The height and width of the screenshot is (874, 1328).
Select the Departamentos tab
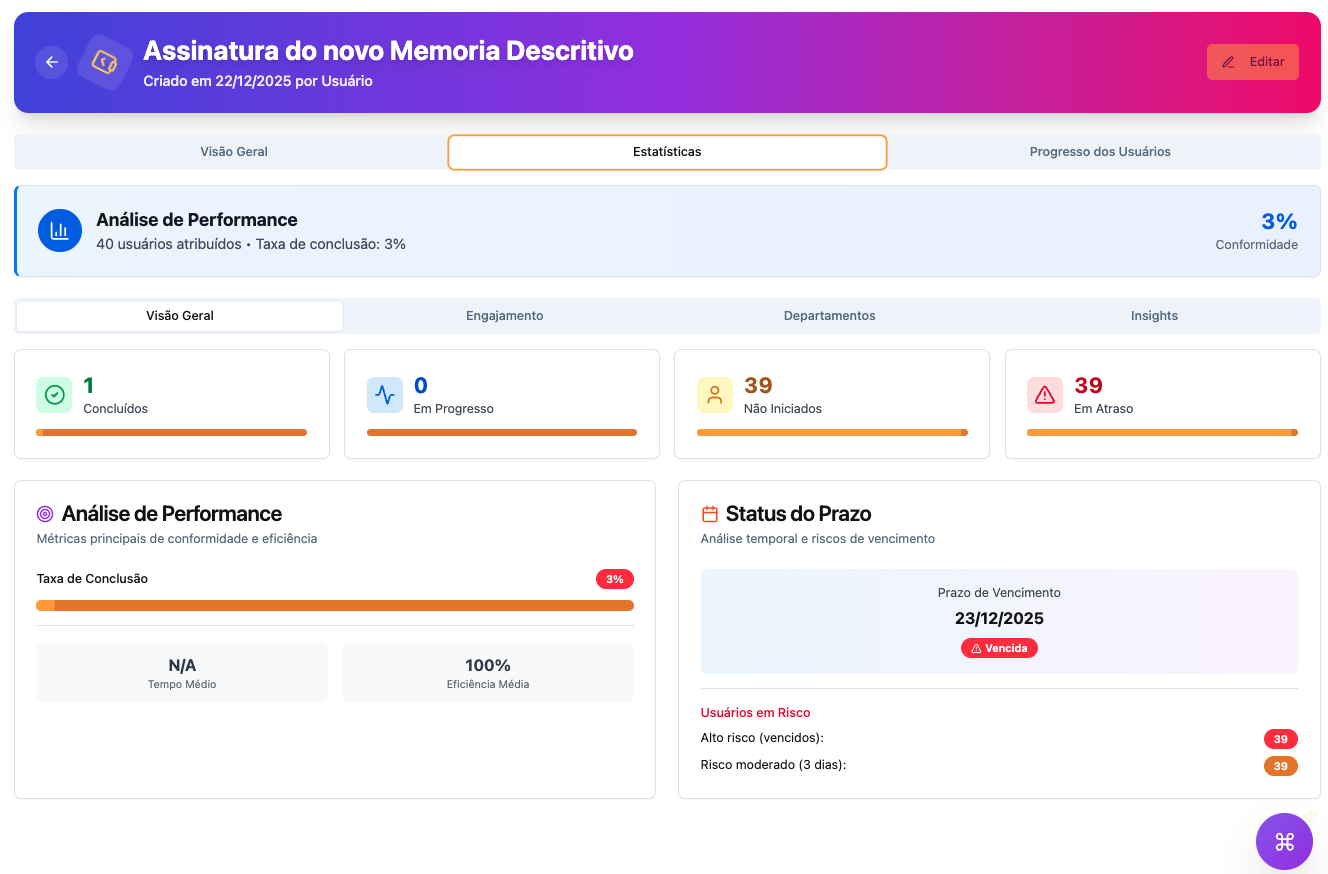(829, 316)
